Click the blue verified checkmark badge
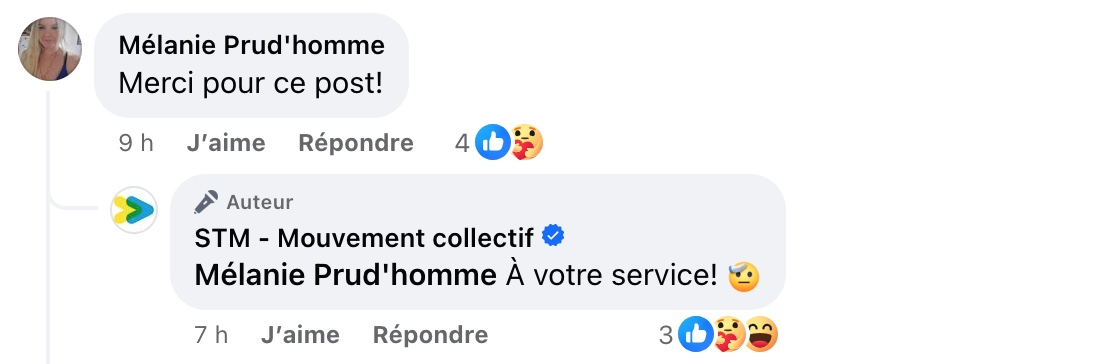This screenshot has width=1096, height=364. (x=554, y=238)
